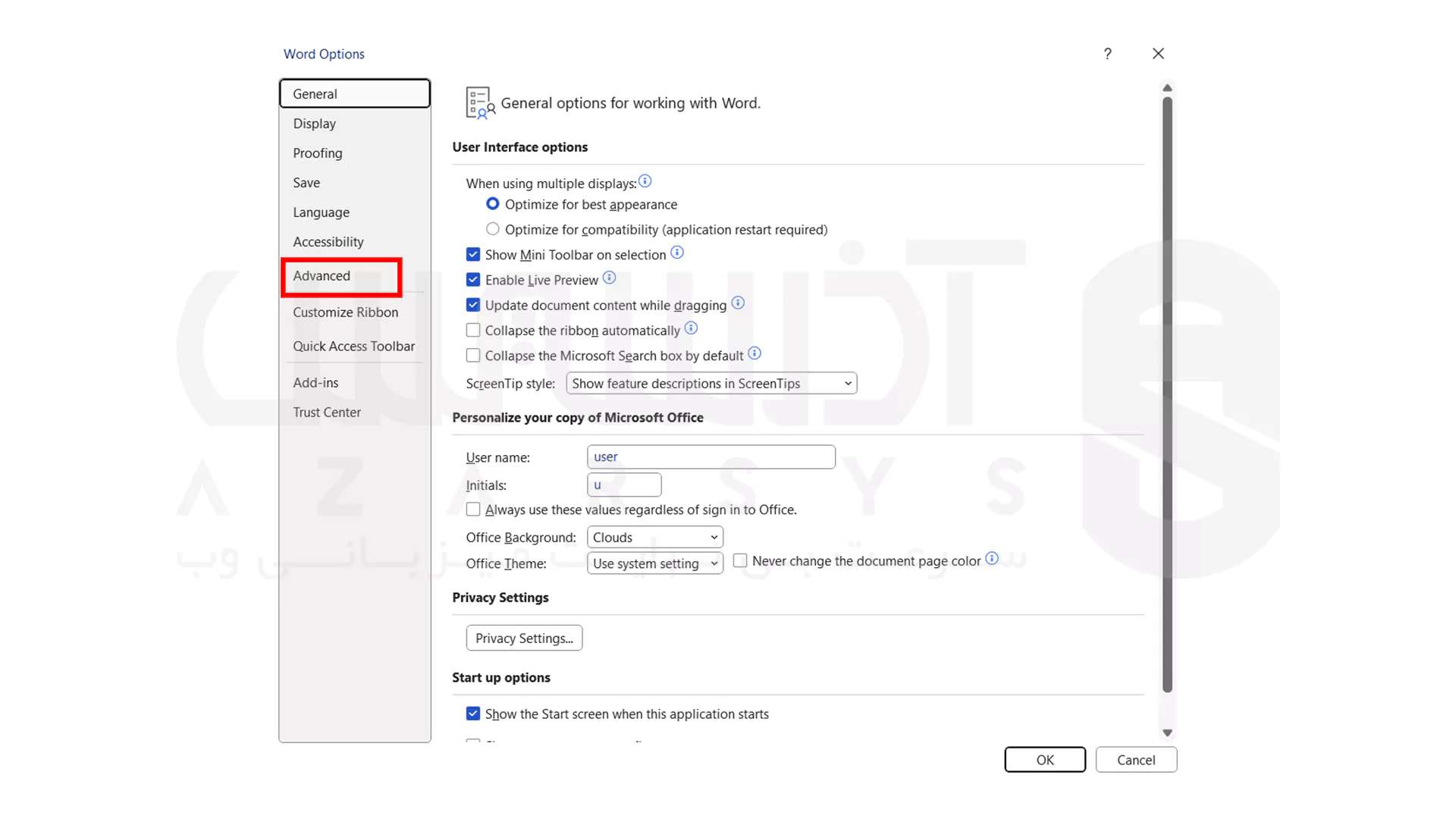Click info icon next to Enable Live Preview
The height and width of the screenshot is (819, 1456).
610,278
